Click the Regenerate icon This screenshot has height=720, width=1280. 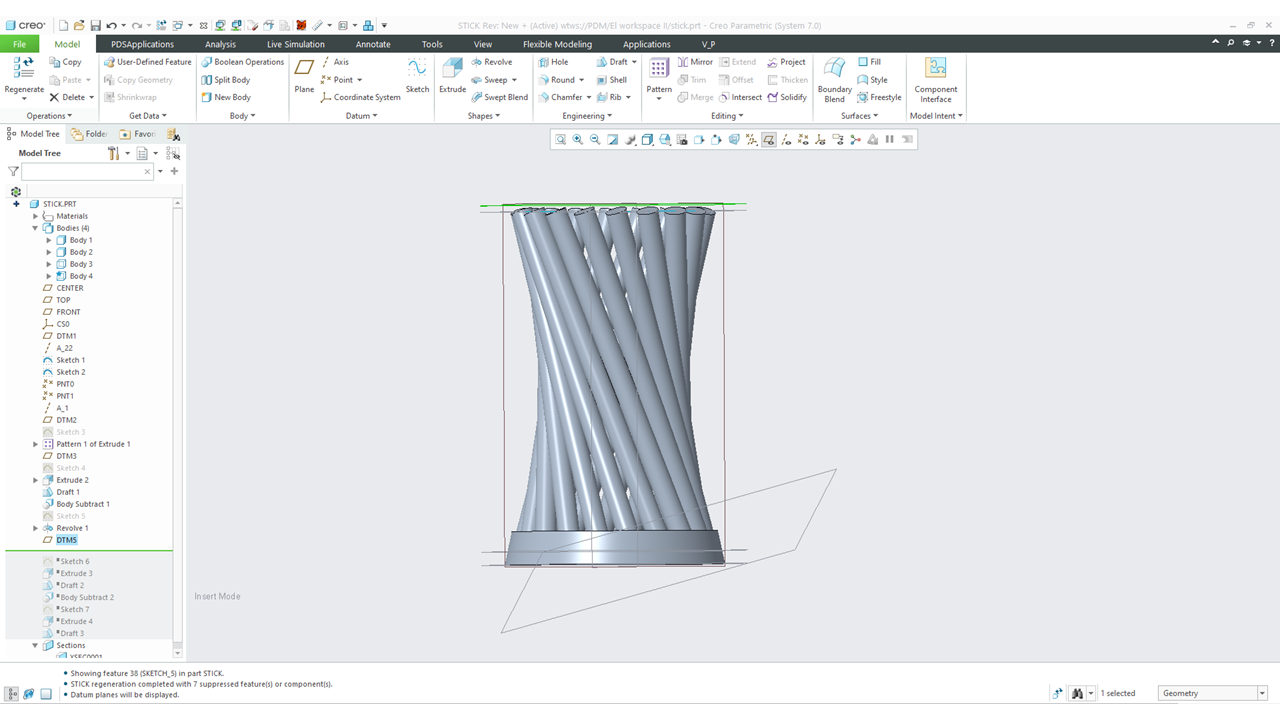coord(23,68)
